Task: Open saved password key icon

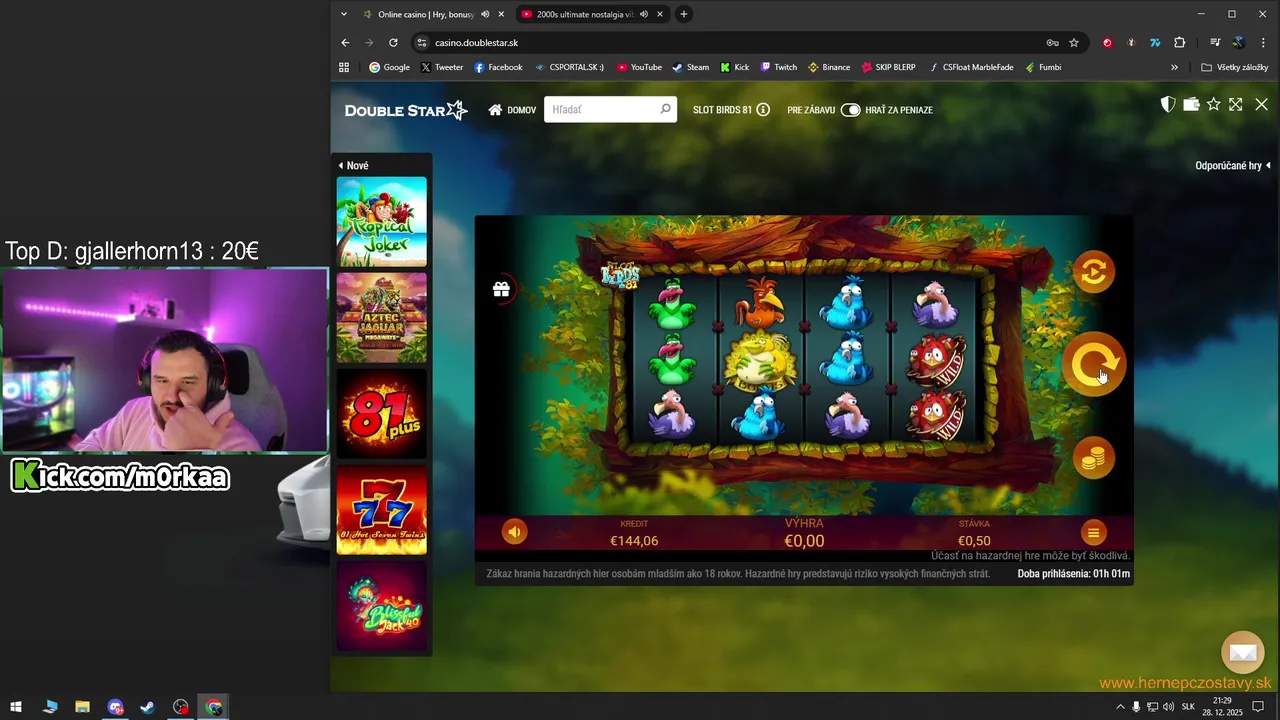Action: click(x=1052, y=43)
